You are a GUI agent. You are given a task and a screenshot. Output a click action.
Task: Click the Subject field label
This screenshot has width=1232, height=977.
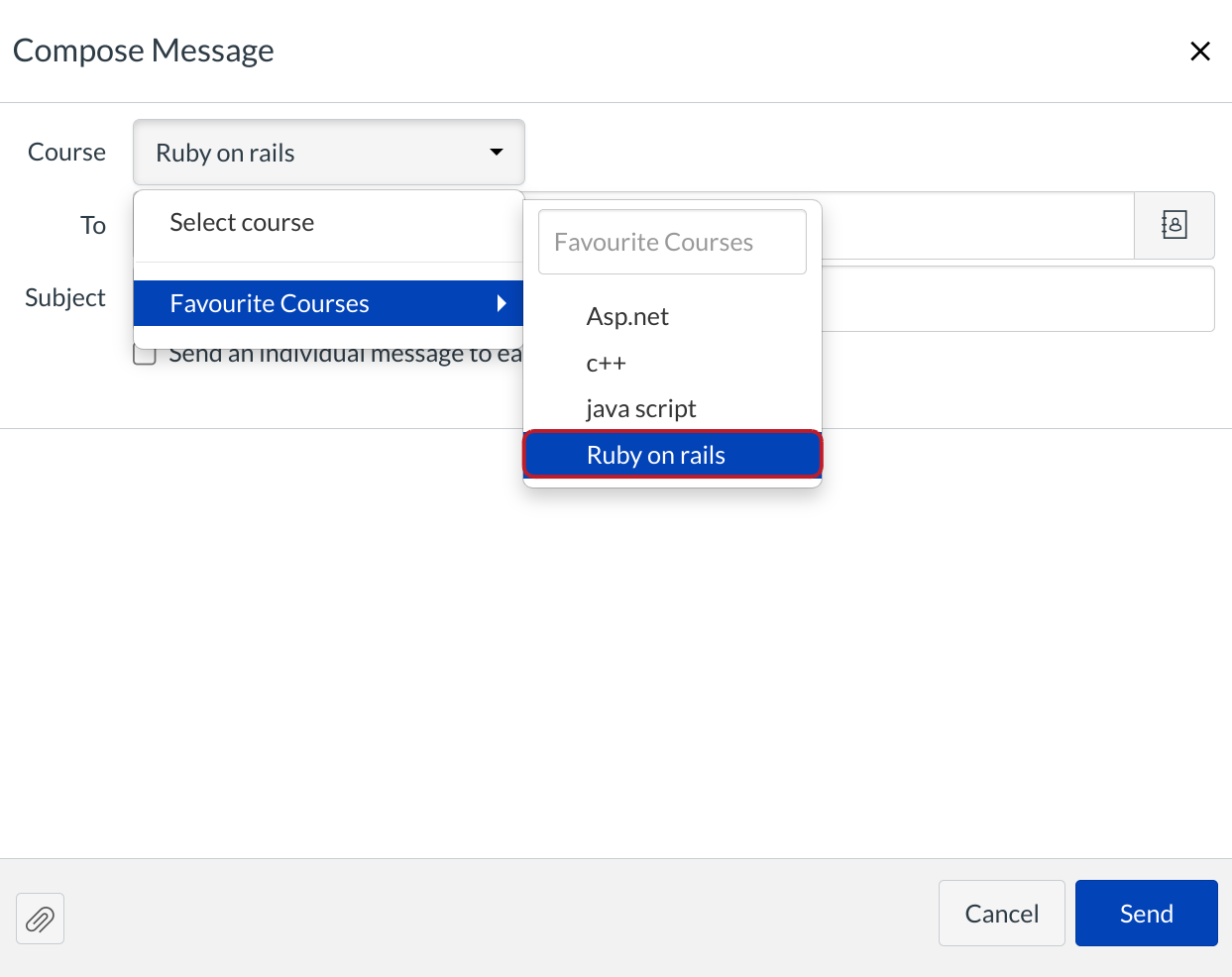tap(65, 298)
